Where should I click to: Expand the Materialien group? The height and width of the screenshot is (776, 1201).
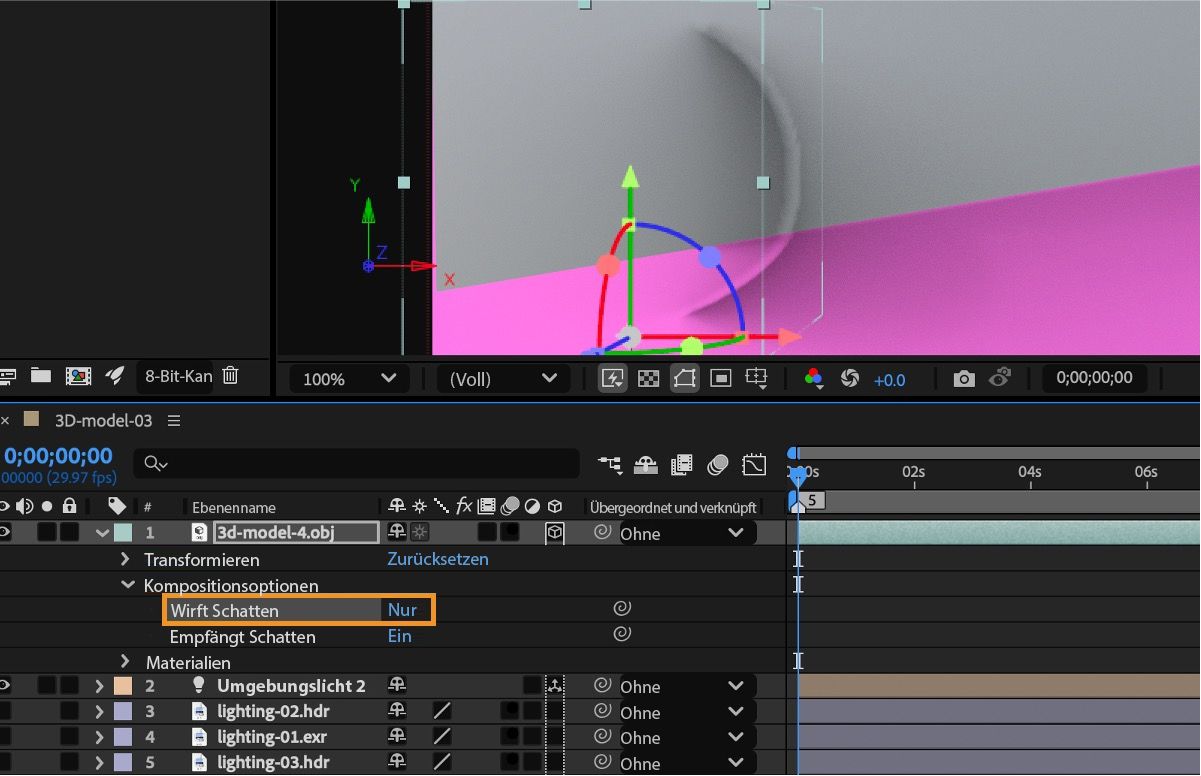pos(125,661)
